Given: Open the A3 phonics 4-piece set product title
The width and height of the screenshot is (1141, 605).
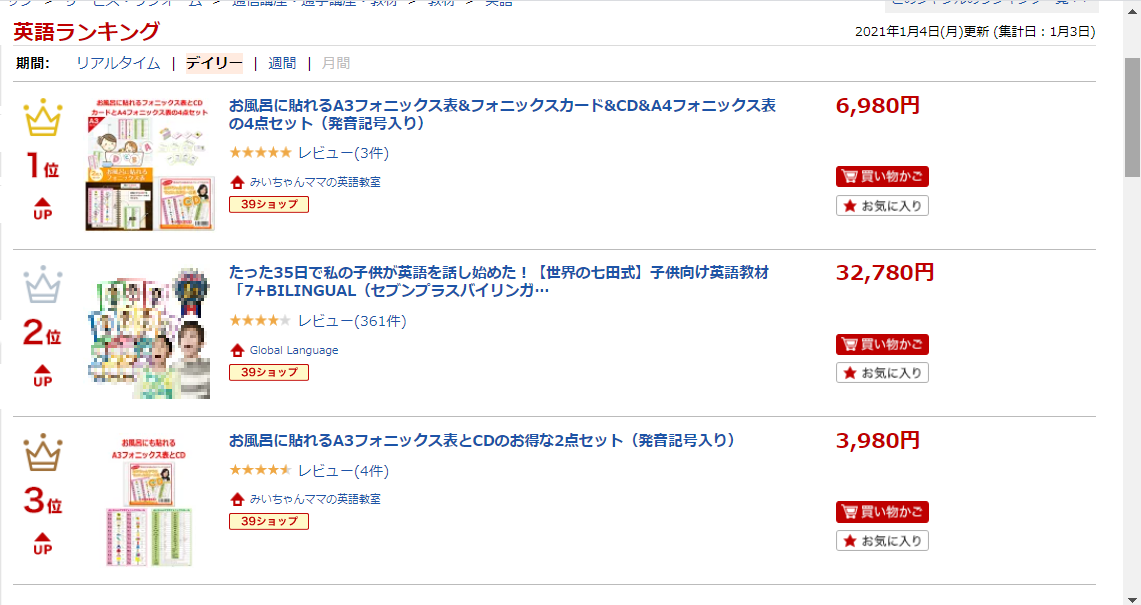Looking at the screenshot, I should point(502,114).
